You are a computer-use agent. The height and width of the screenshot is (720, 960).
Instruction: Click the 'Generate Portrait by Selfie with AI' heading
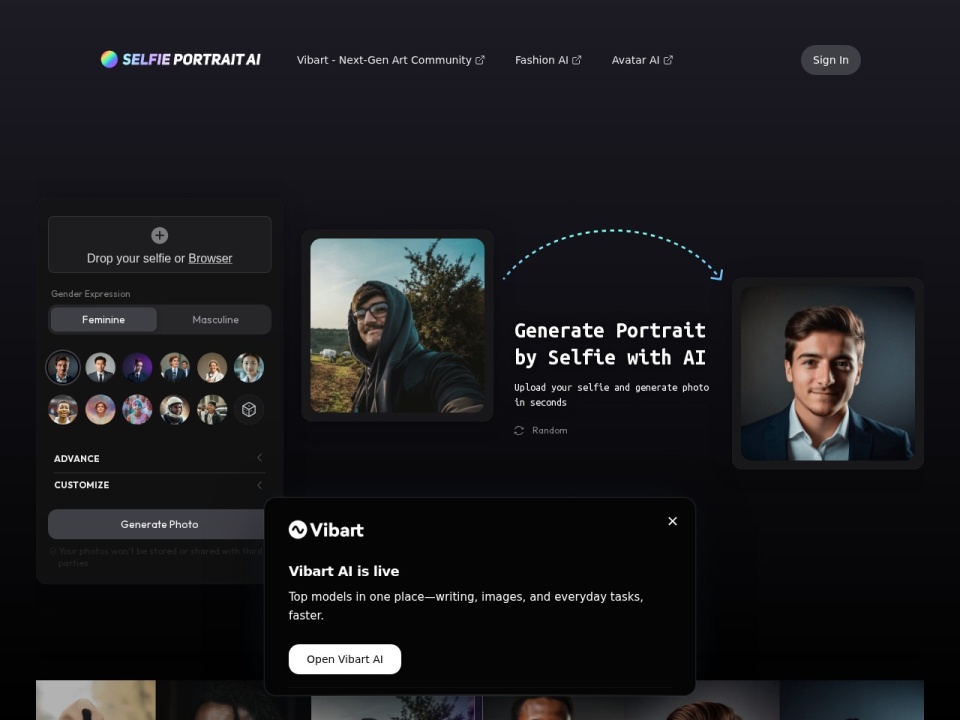pos(610,344)
